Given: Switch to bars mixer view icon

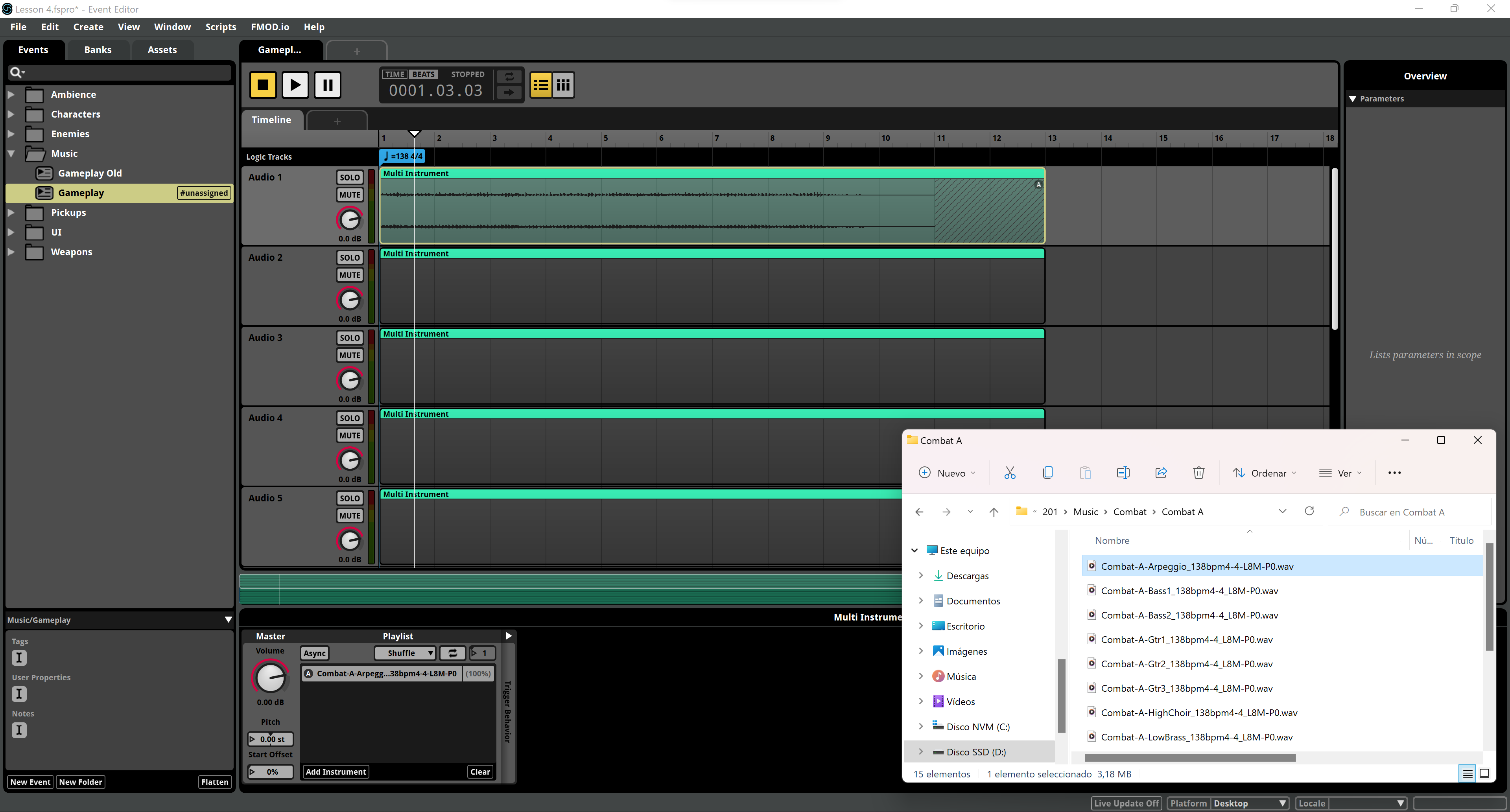Looking at the screenshot, I should point(563,85).
